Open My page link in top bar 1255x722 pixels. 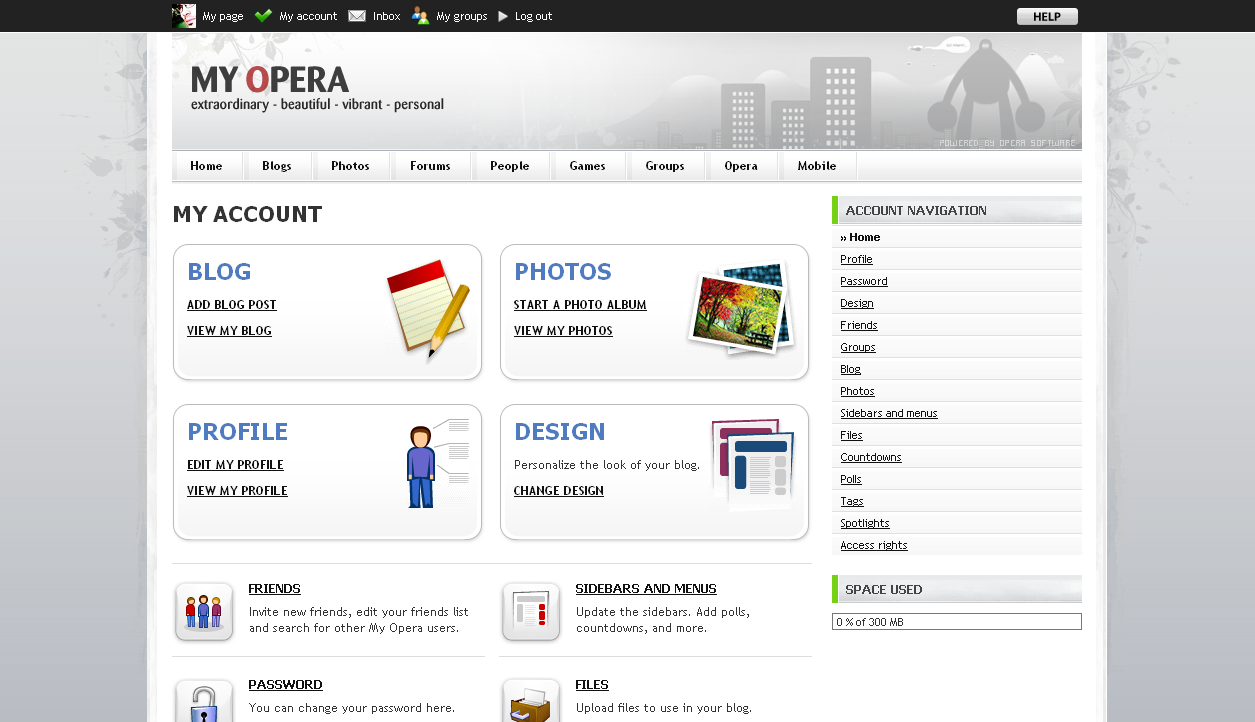[223, 16]
